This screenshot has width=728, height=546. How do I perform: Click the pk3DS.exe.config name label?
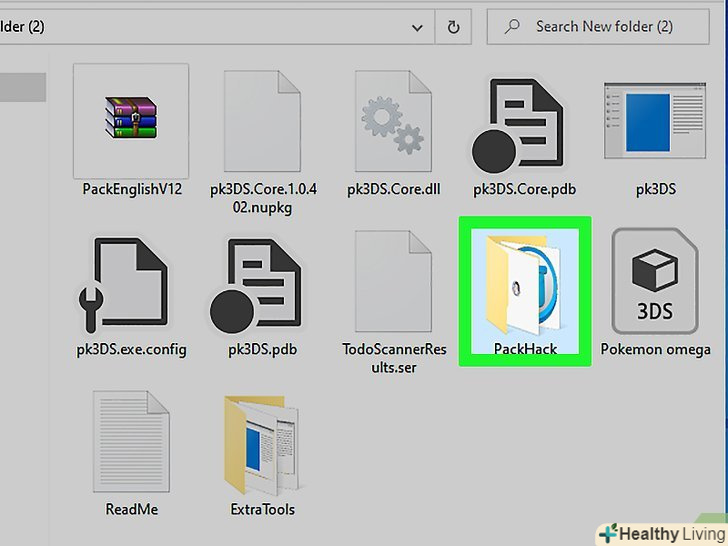[x=131, y=350]
